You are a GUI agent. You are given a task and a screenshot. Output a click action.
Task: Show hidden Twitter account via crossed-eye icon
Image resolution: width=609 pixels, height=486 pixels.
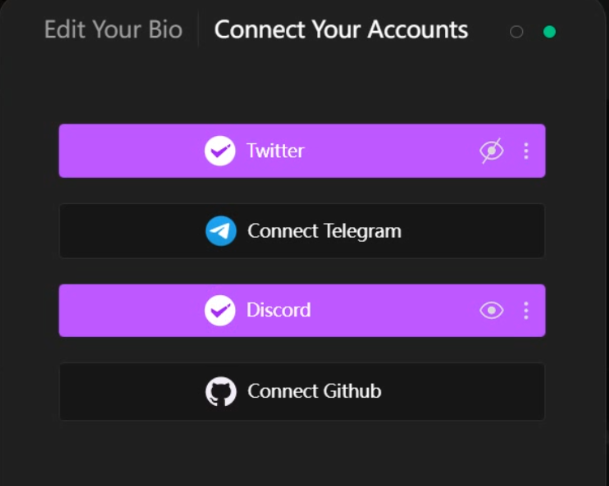(x=491, y=151)
